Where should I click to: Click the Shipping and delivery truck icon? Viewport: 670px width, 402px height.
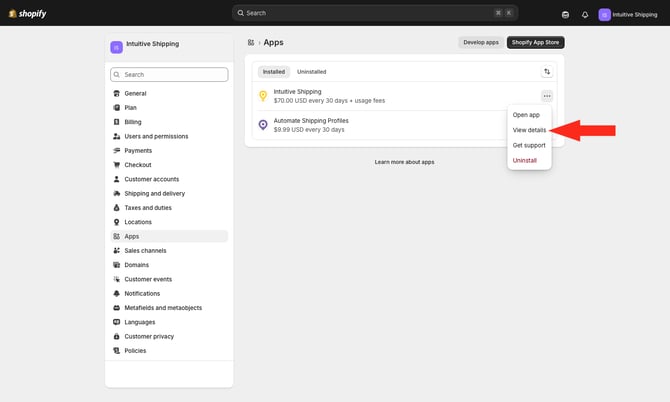tap(116, 194)
